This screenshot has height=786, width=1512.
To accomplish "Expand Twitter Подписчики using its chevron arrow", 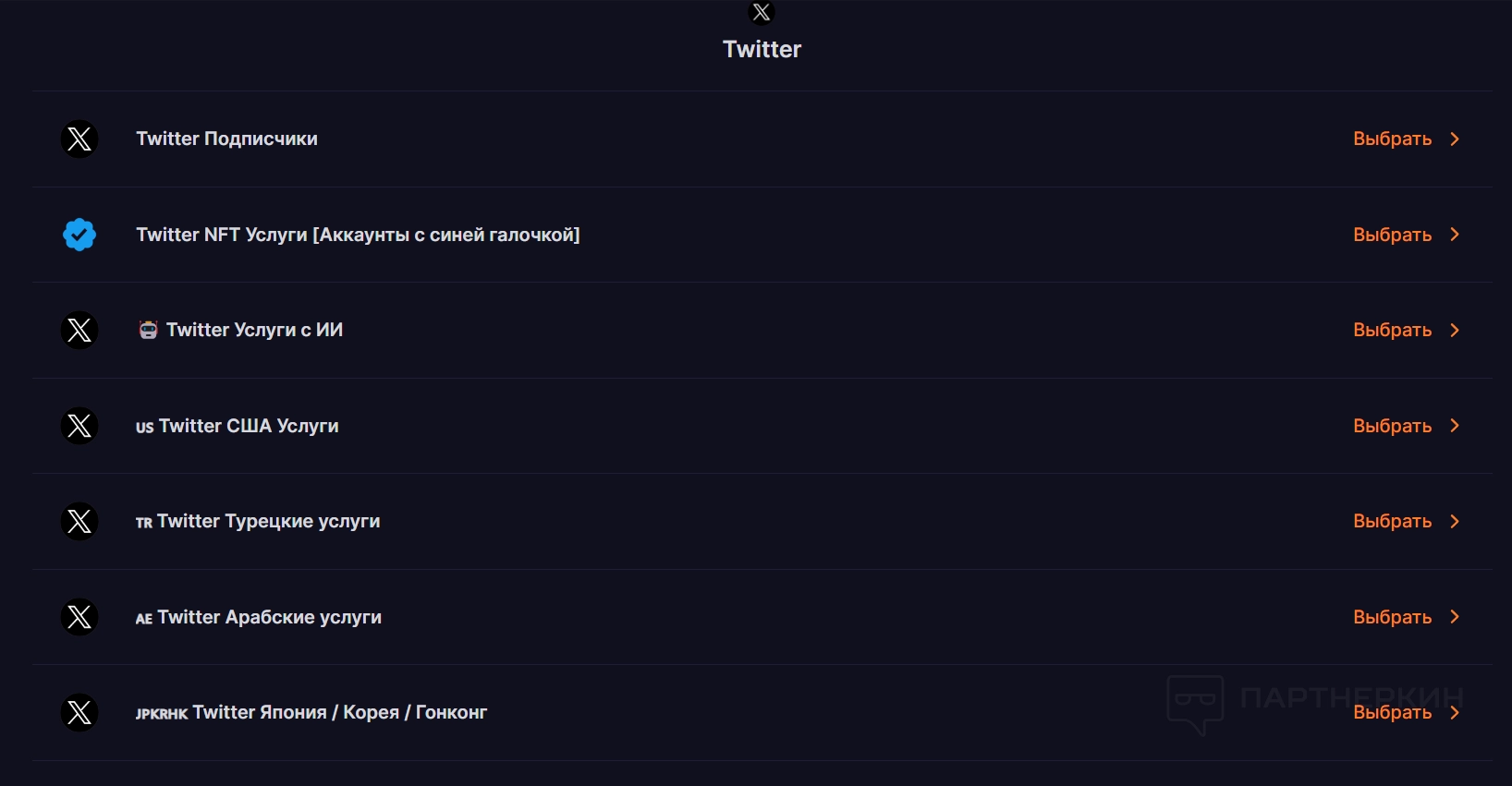I will 1455,139.
